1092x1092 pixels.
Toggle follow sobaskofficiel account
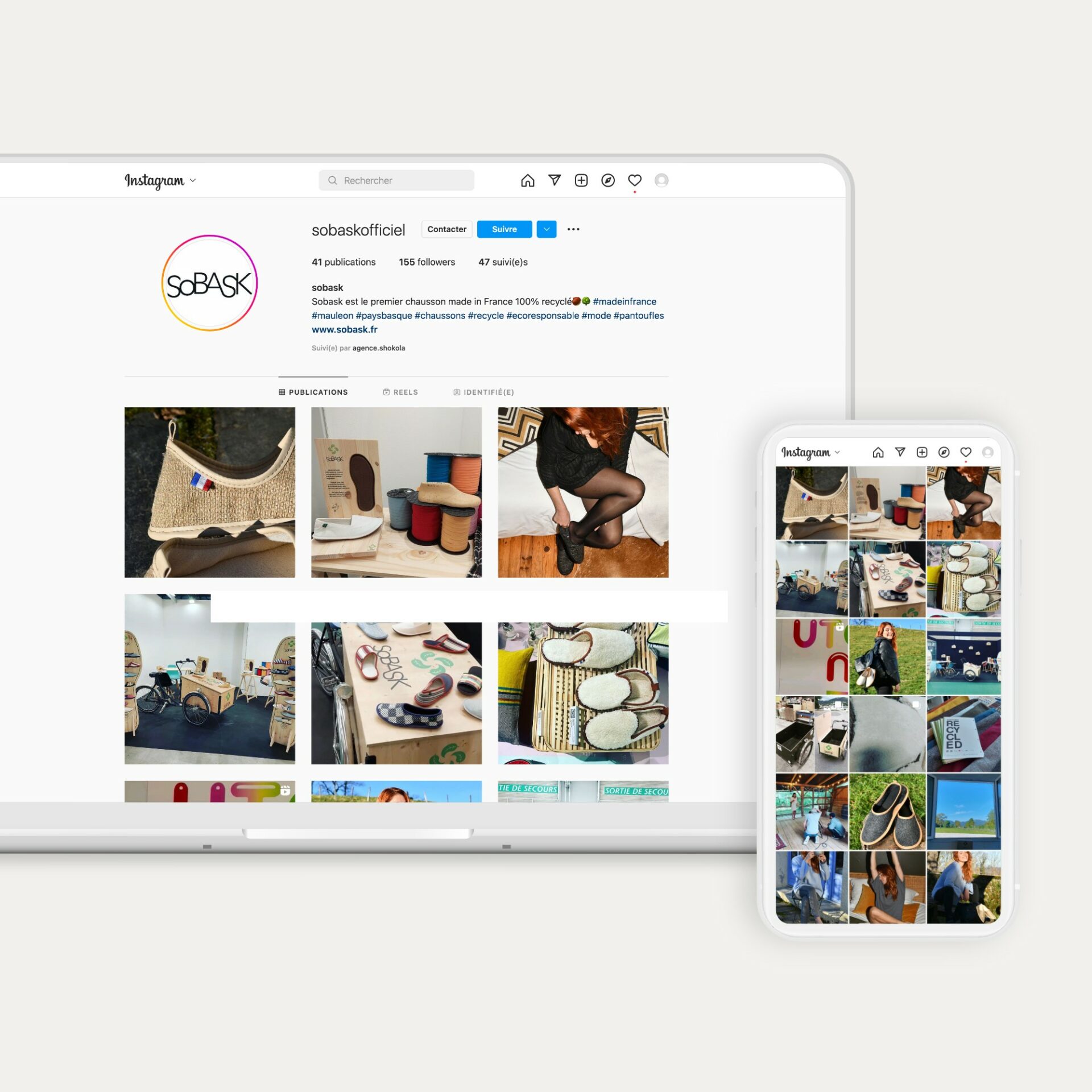click(x=504, y=228)
